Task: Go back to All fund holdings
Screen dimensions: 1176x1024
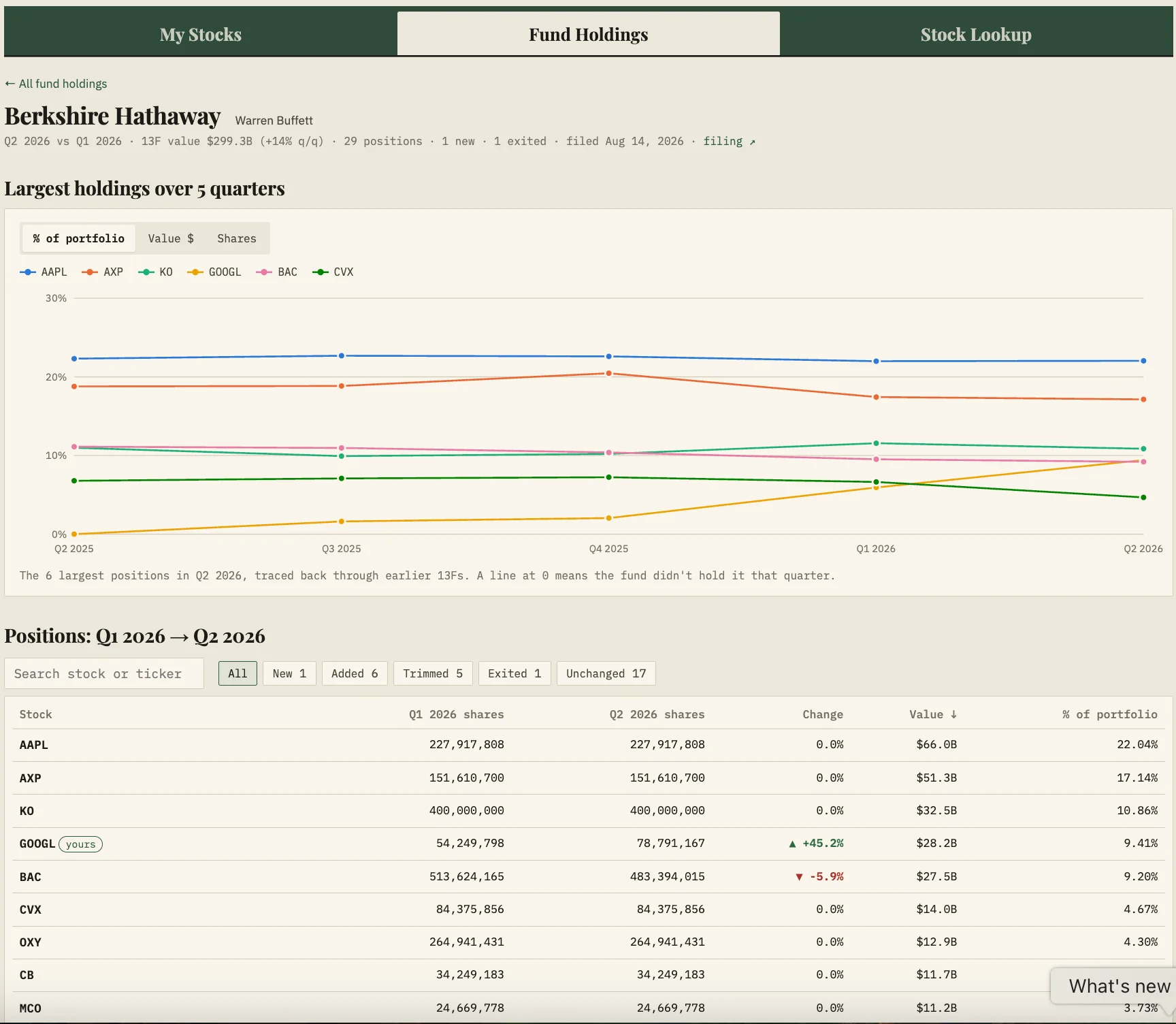Action: pos(56,84)
